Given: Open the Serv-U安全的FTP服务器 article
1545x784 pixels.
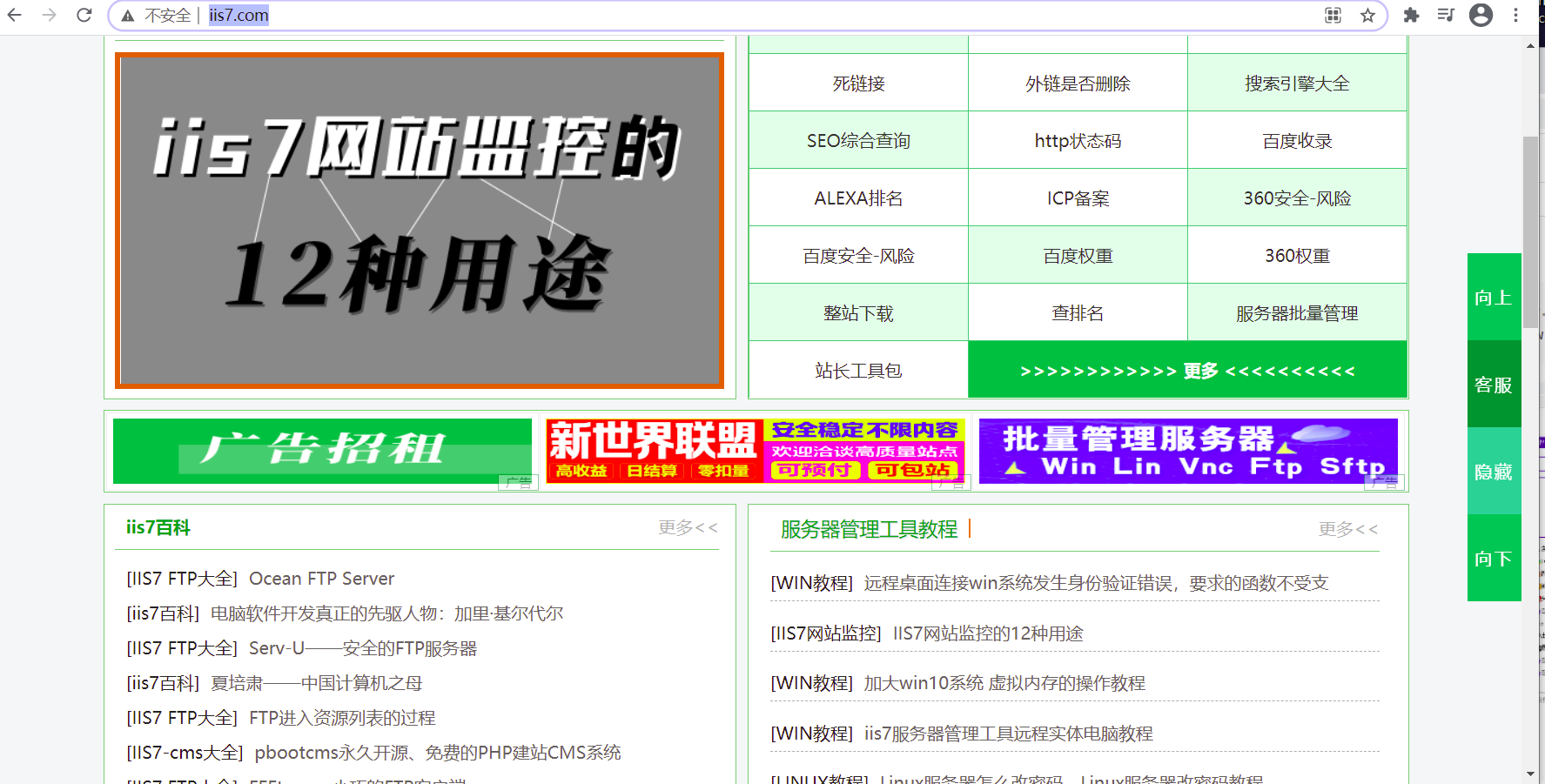Looking at the screenshot, I should (363, 648).
